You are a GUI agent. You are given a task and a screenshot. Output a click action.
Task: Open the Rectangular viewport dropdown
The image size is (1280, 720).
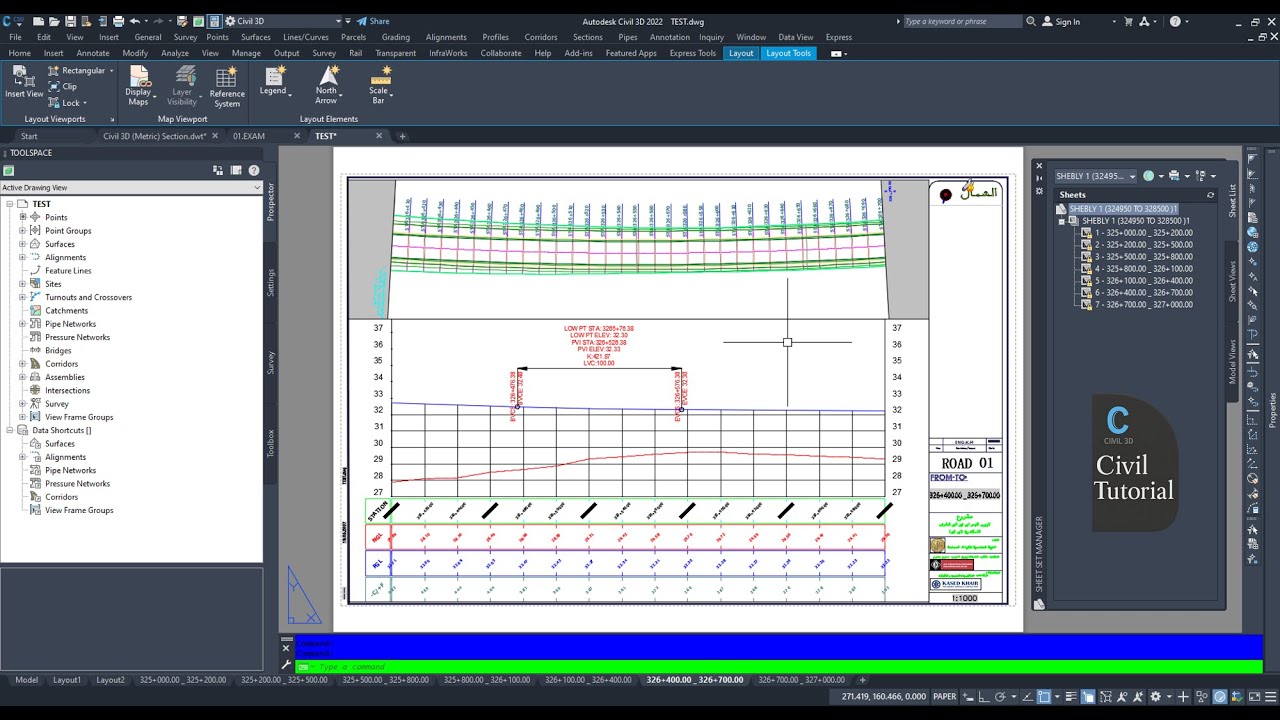pyautogui.click(x=111, y=71)
